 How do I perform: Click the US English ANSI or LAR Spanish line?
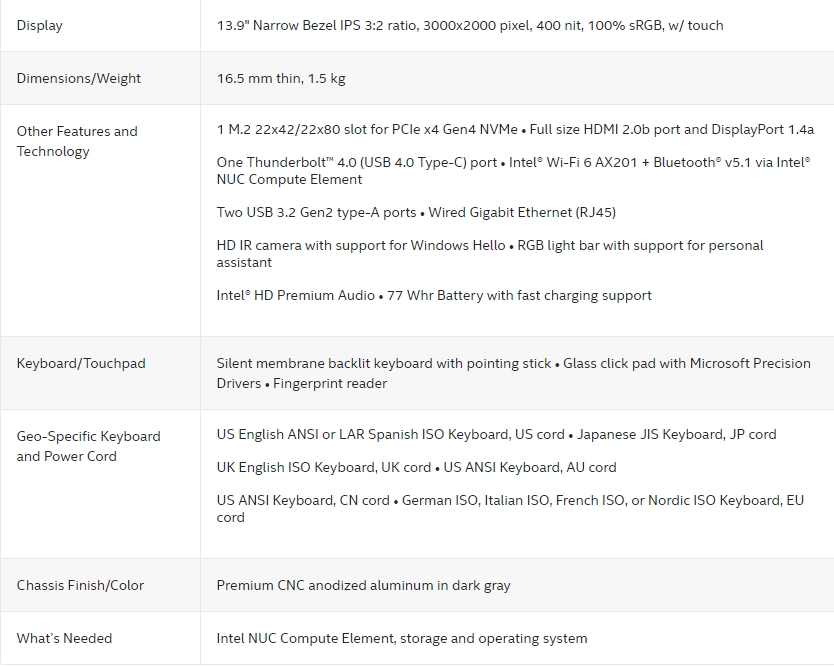[496, 434]
